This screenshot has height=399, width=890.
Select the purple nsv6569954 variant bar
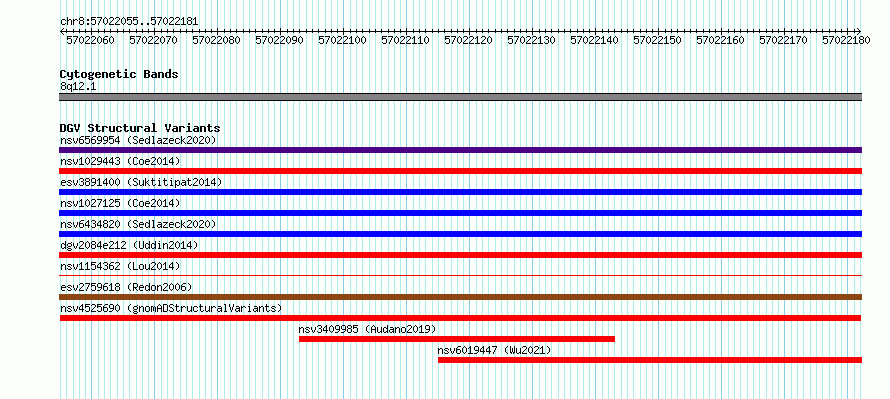click(460, 150)
